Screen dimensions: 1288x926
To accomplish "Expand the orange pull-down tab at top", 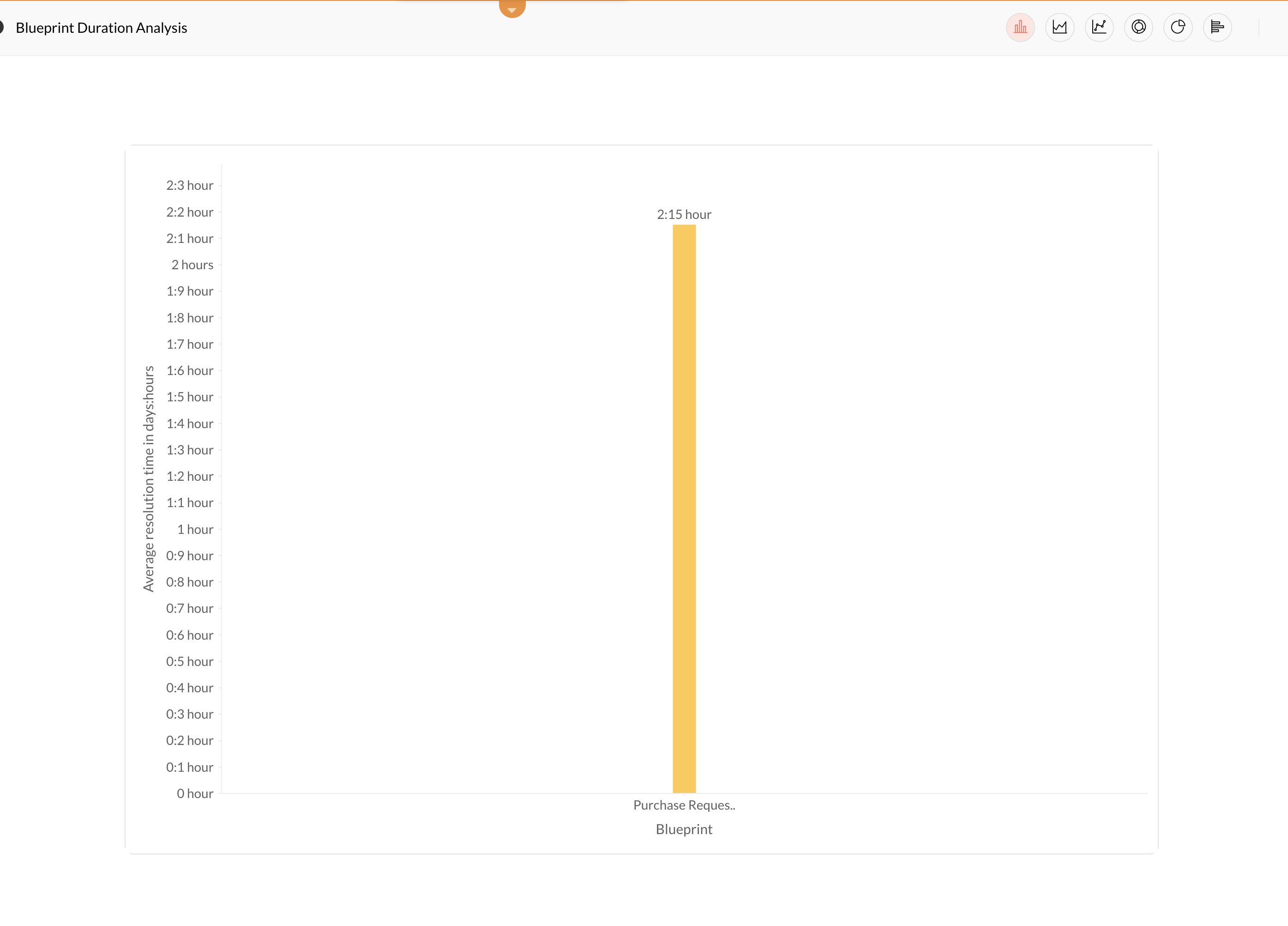I will pos(512,8).
